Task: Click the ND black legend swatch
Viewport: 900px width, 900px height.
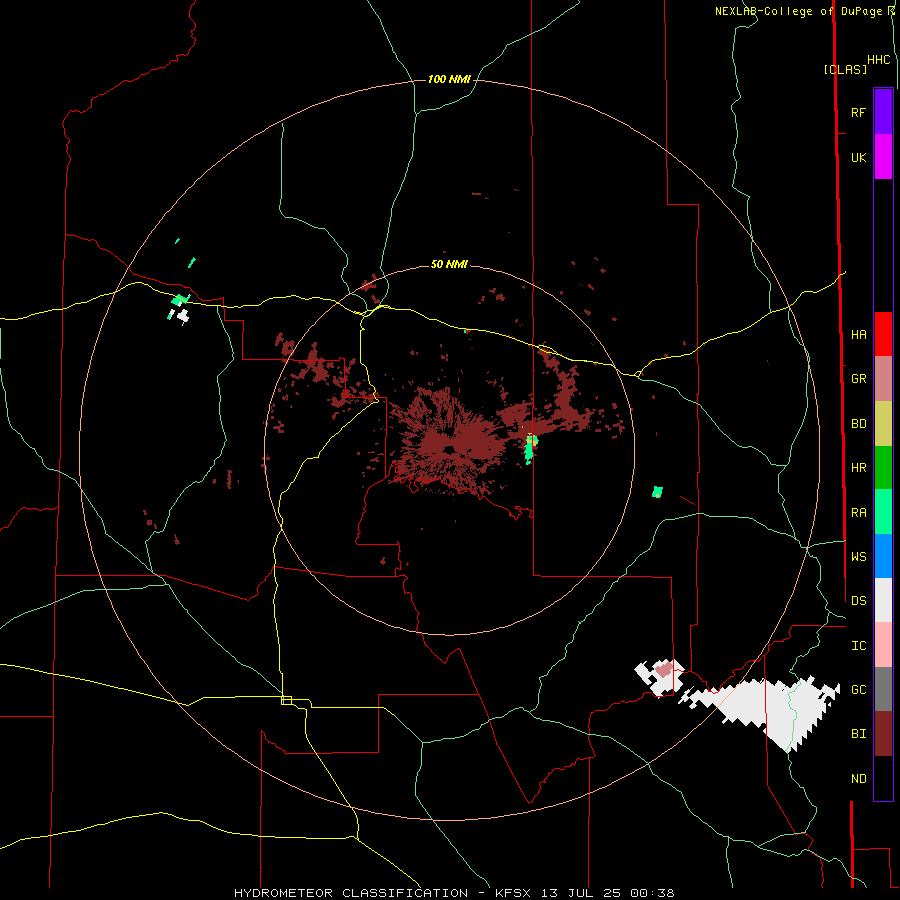Action: [x=883, y=778]
